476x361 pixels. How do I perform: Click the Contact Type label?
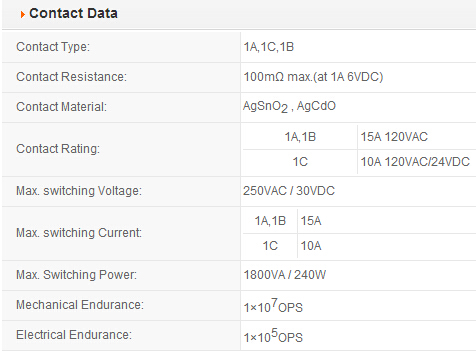click(x=53, y=47)
